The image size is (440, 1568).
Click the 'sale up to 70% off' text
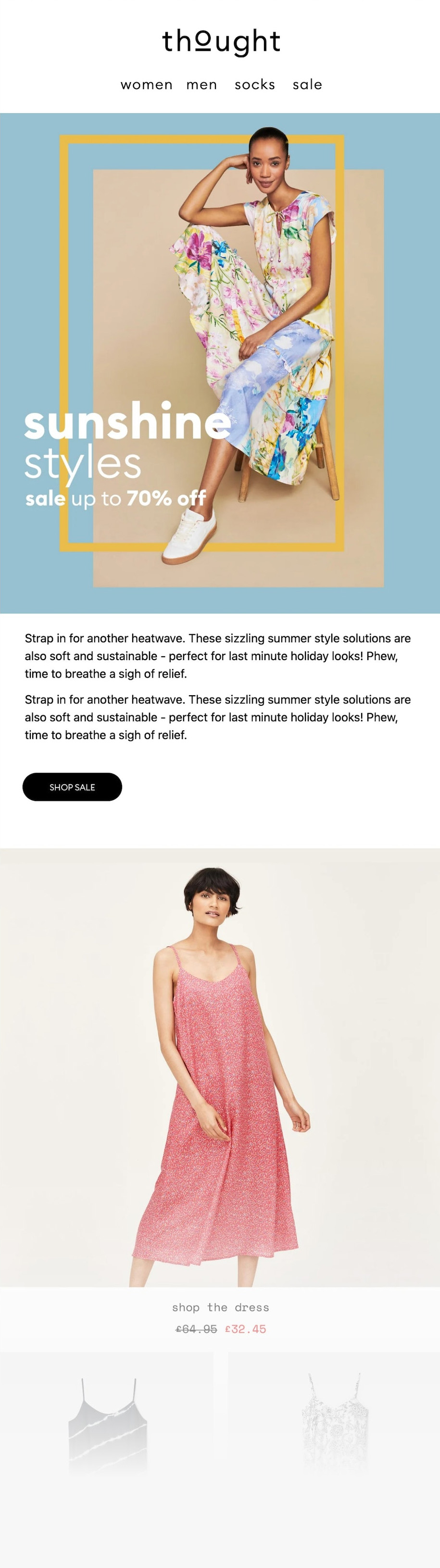point(115,498)
